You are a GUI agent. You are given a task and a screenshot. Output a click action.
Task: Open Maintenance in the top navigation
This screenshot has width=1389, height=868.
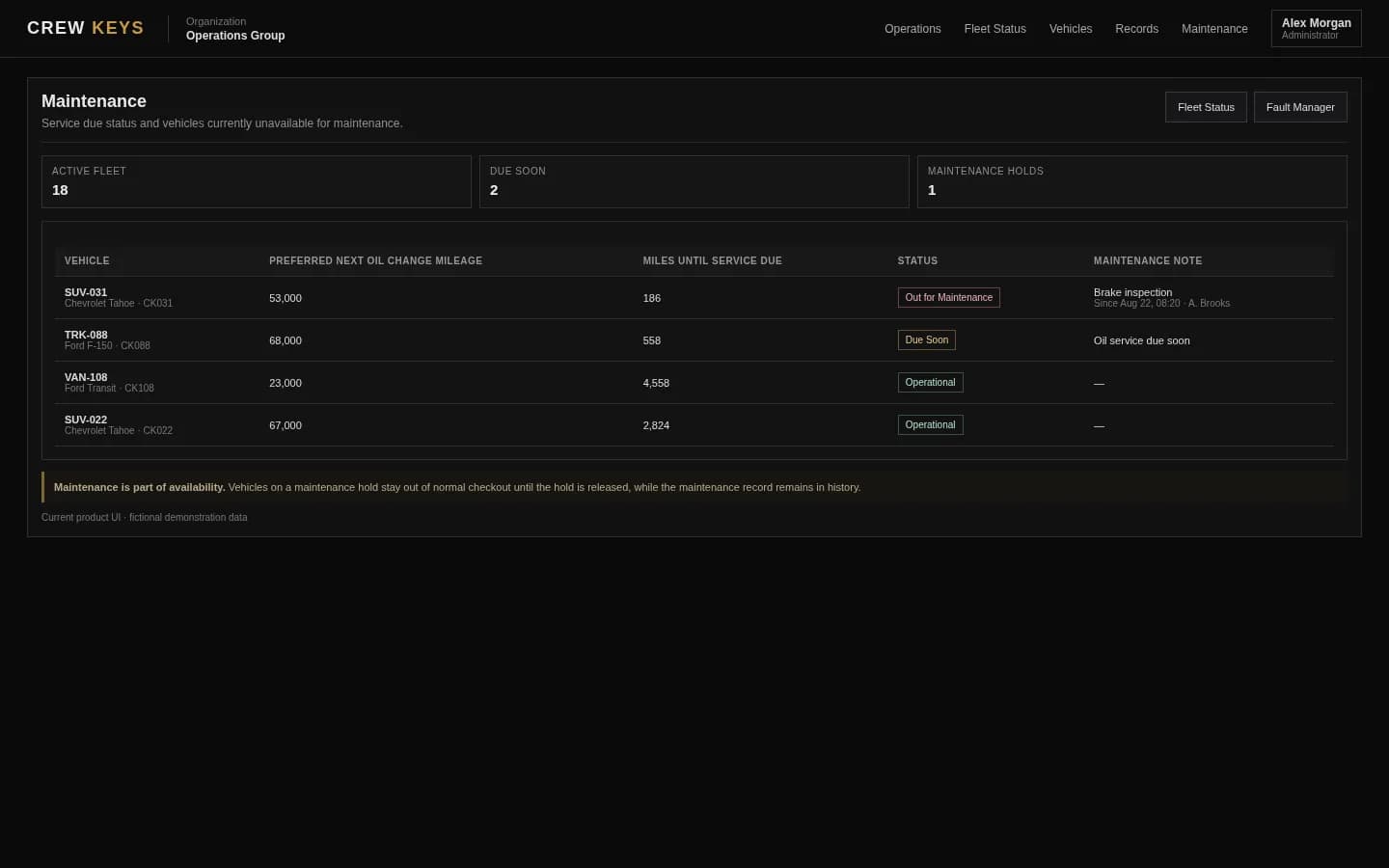(x=1214, y=29)
